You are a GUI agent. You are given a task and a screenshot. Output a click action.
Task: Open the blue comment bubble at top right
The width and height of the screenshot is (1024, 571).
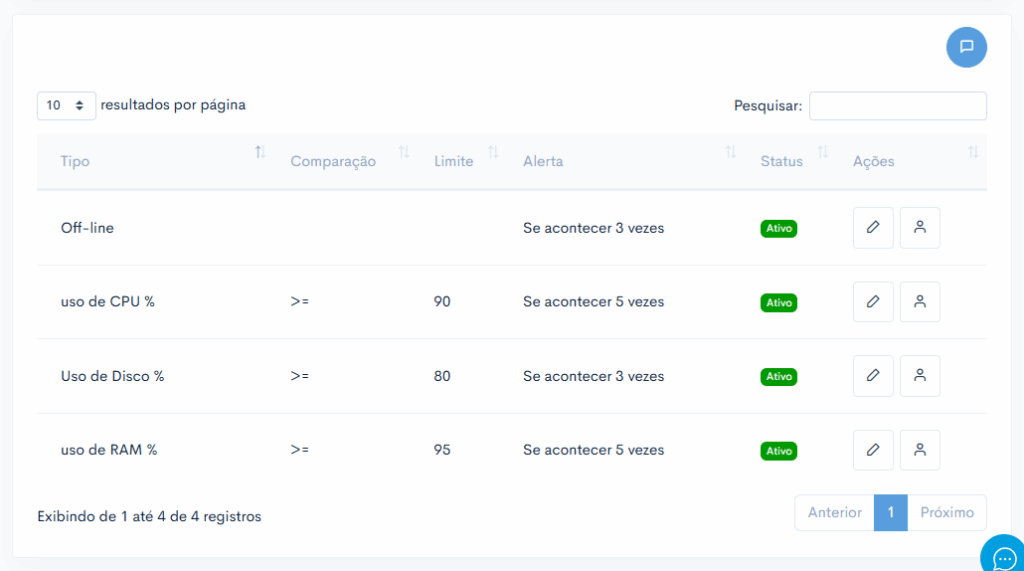(967, 47)
